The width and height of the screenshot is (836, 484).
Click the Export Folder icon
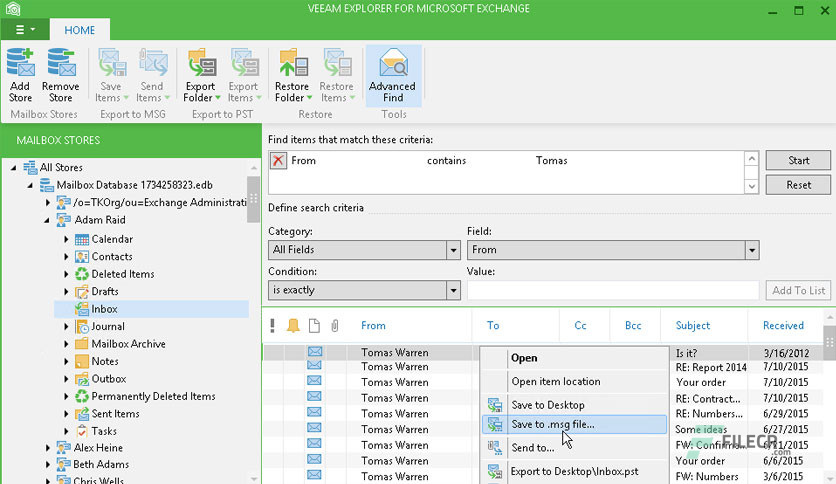[x=202, y=62]
